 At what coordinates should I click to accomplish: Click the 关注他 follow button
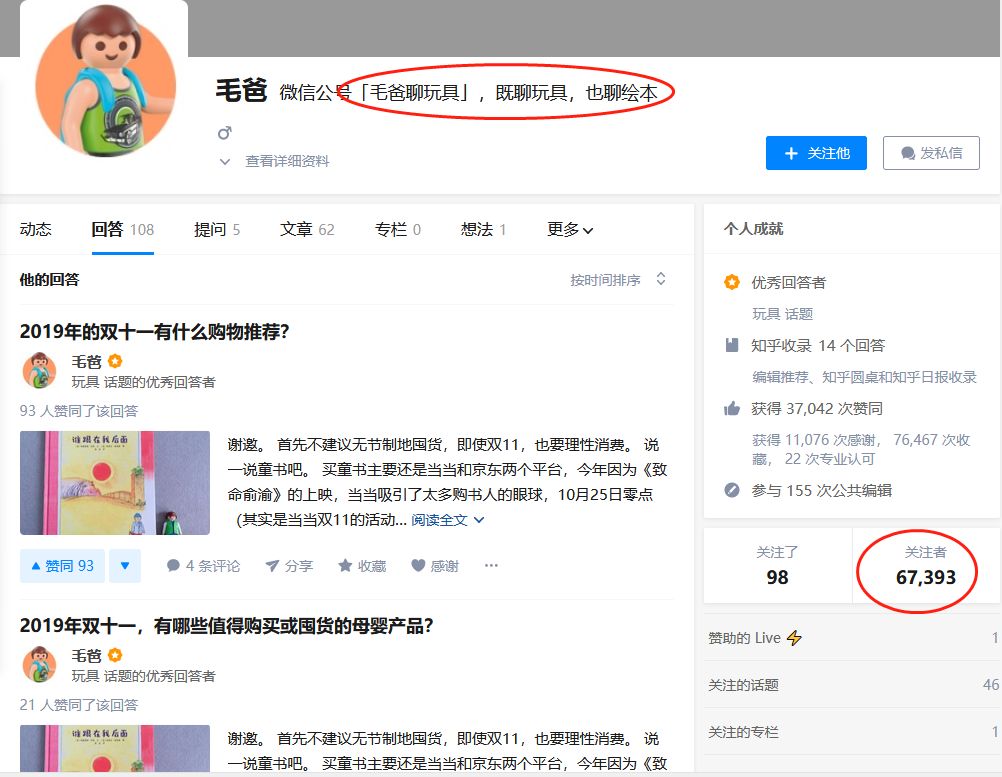click(816, 153)
